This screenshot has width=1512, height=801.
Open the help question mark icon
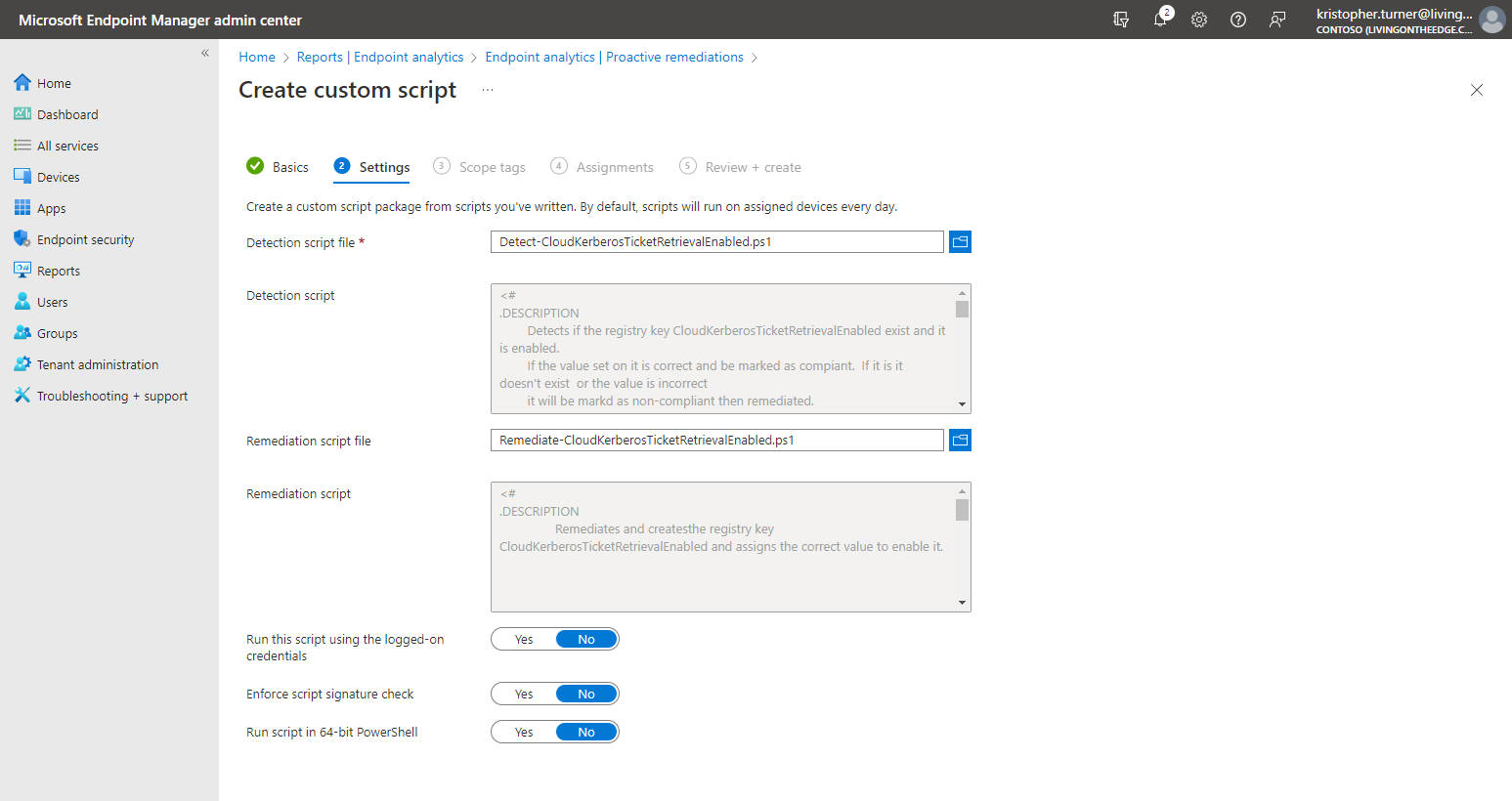click(x=1238, y=20)
